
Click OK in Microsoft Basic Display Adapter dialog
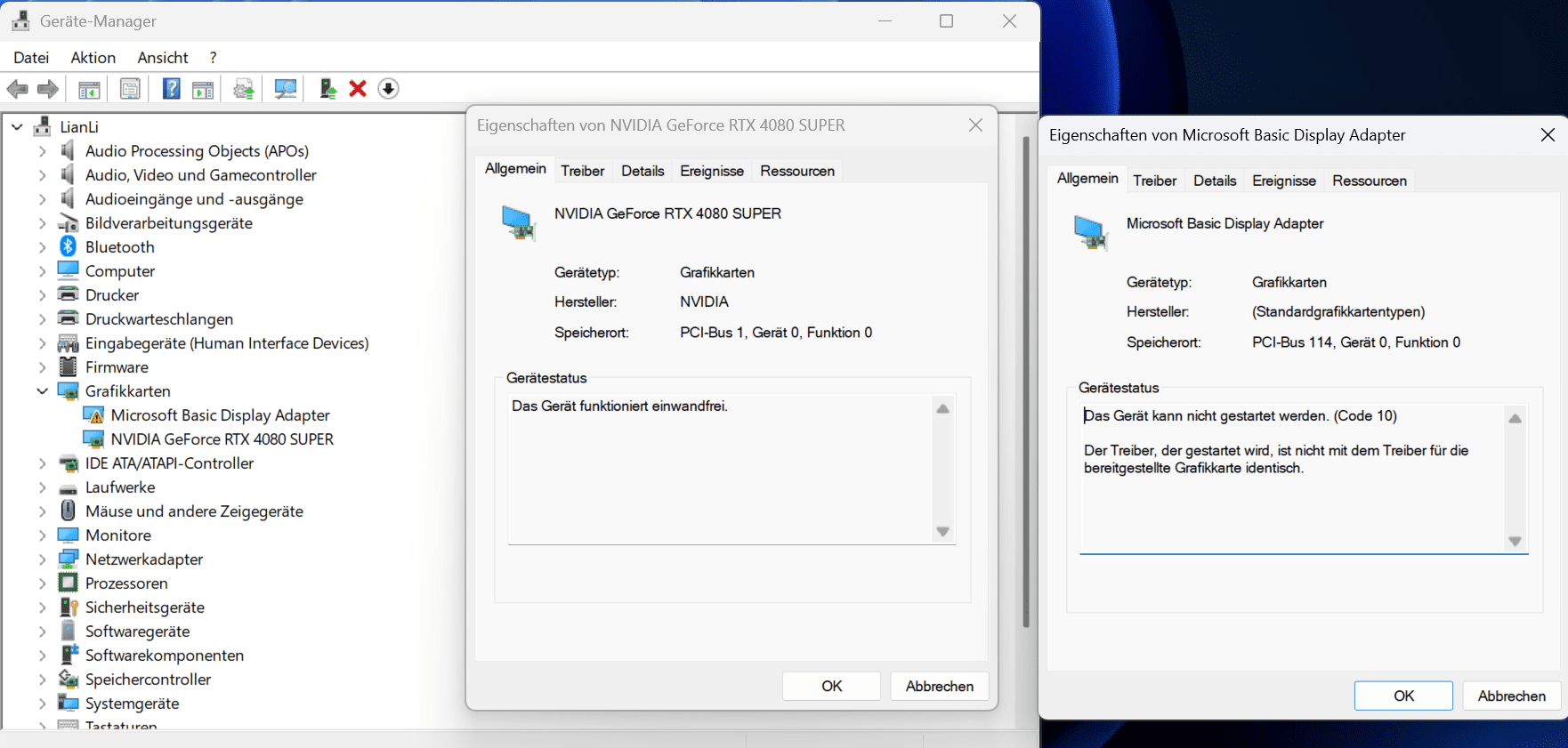(1403, 696)
